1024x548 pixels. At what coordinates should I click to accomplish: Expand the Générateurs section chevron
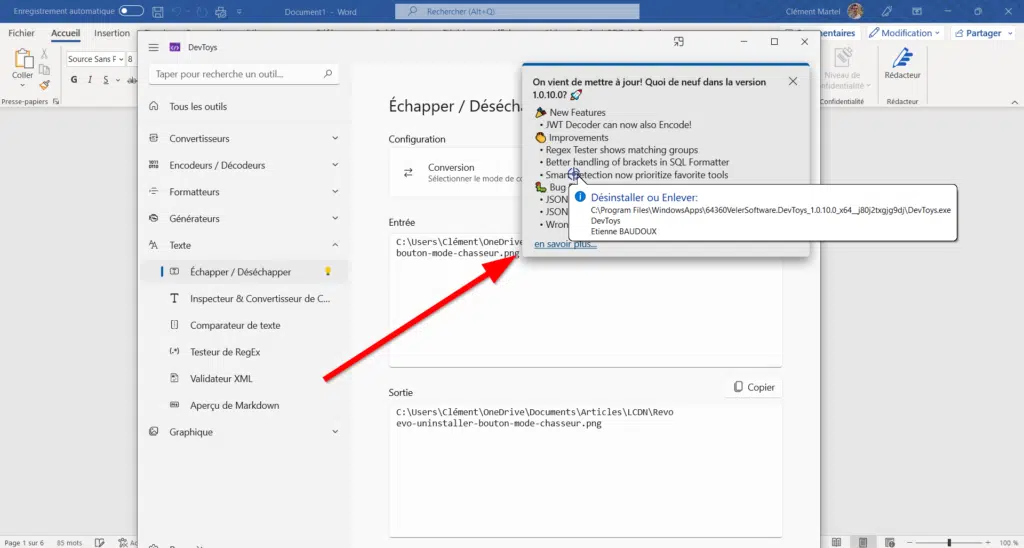pos(335,218)
